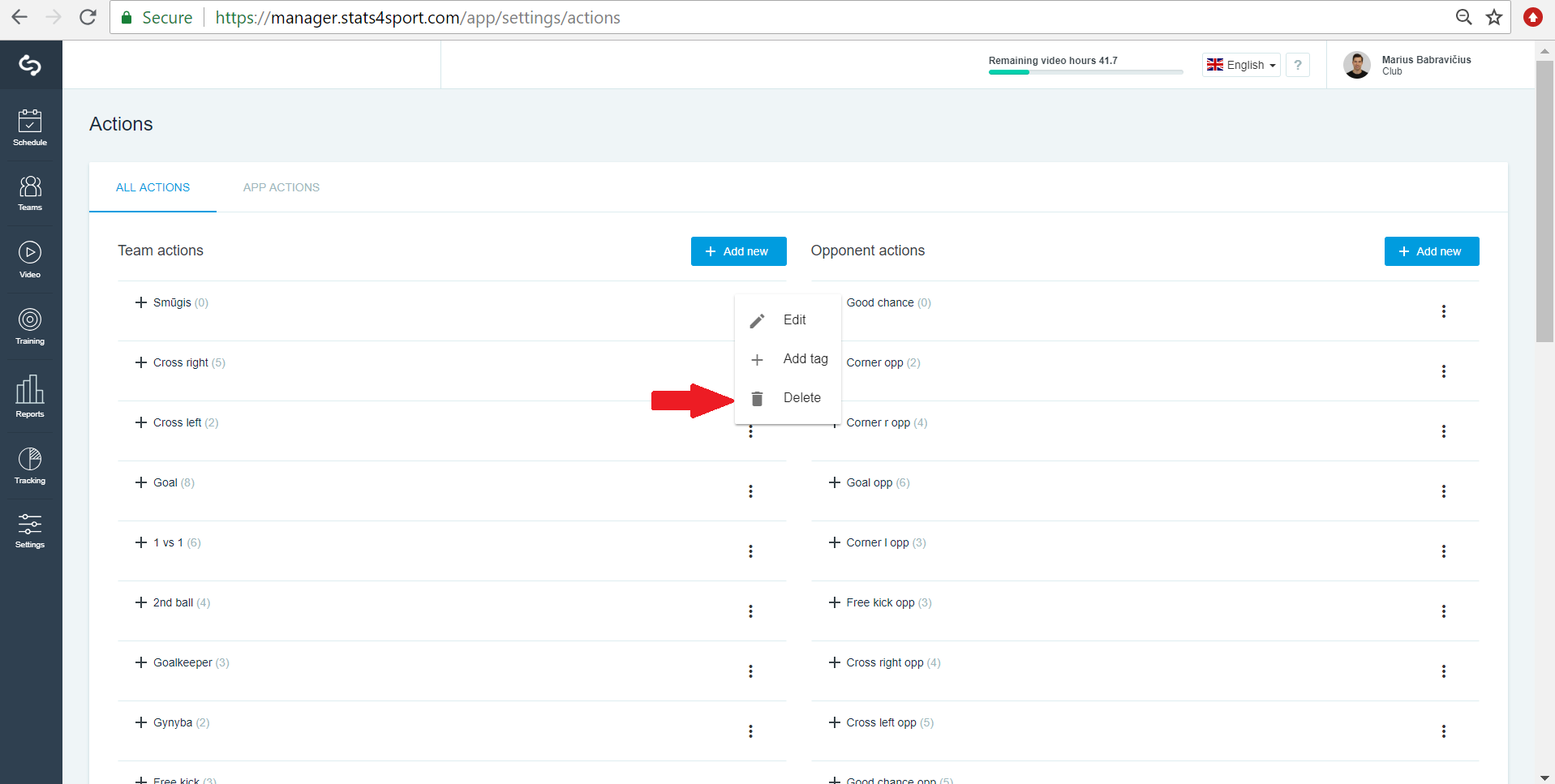Screen dimensions: 1555x784
Task: Open the Teams sidebar section
Action: click(30, 194)
